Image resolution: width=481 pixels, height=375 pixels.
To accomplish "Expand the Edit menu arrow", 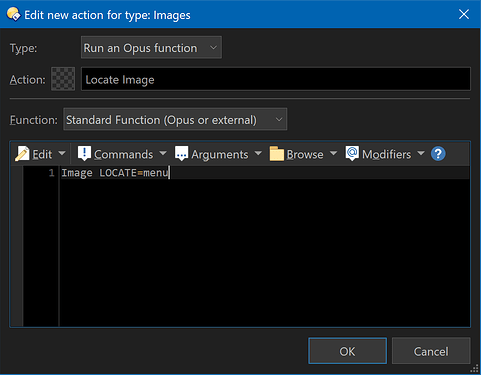I will [x=62, y=153].
